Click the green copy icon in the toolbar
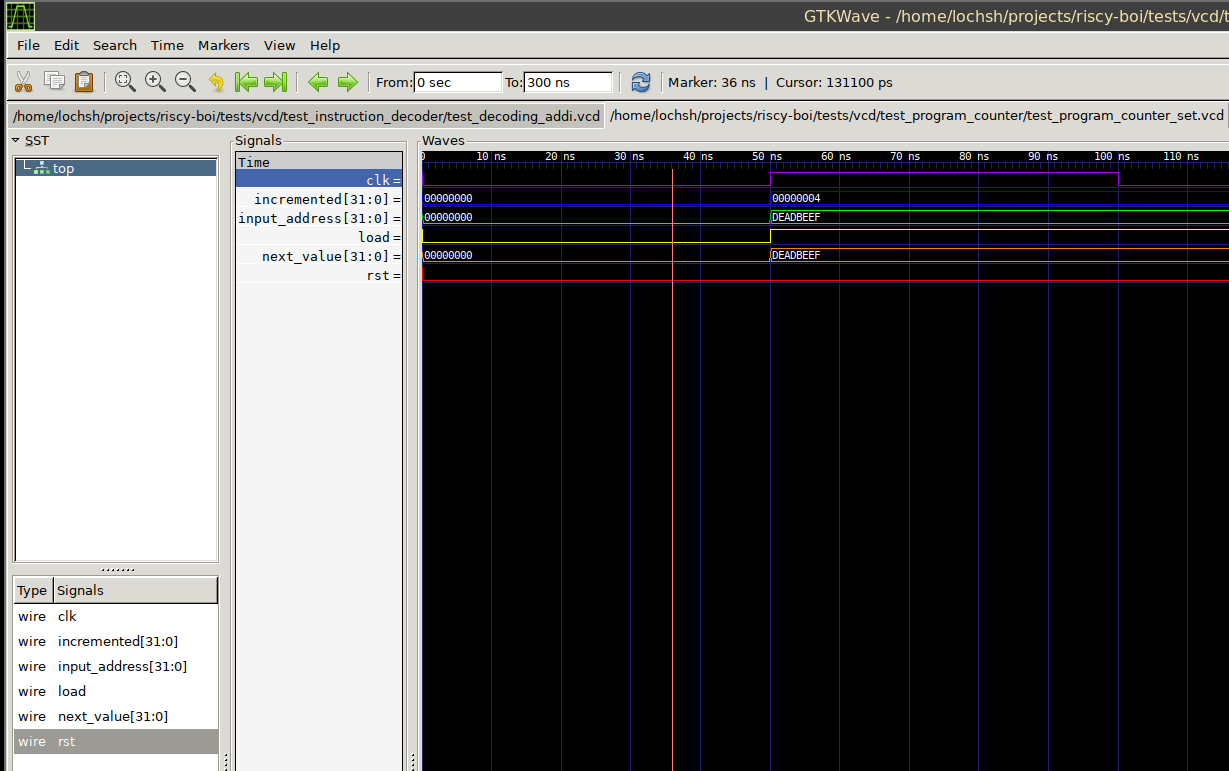 tap(53, 82)
